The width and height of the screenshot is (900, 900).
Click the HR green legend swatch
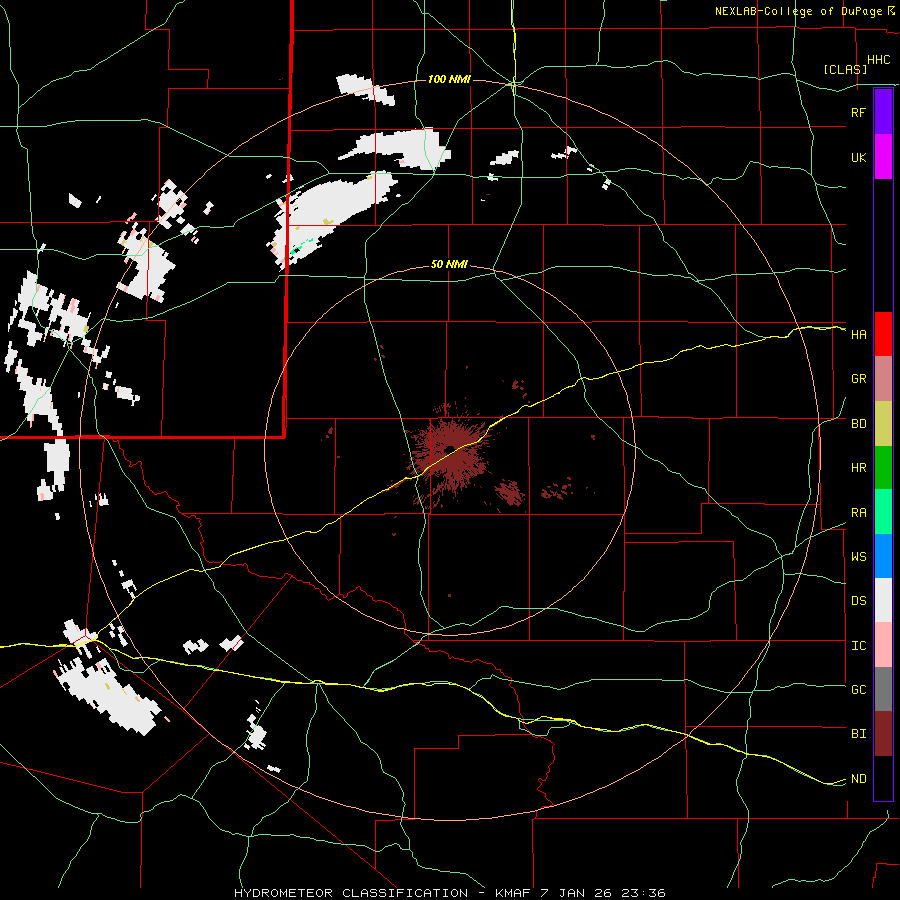coord(883,467)
